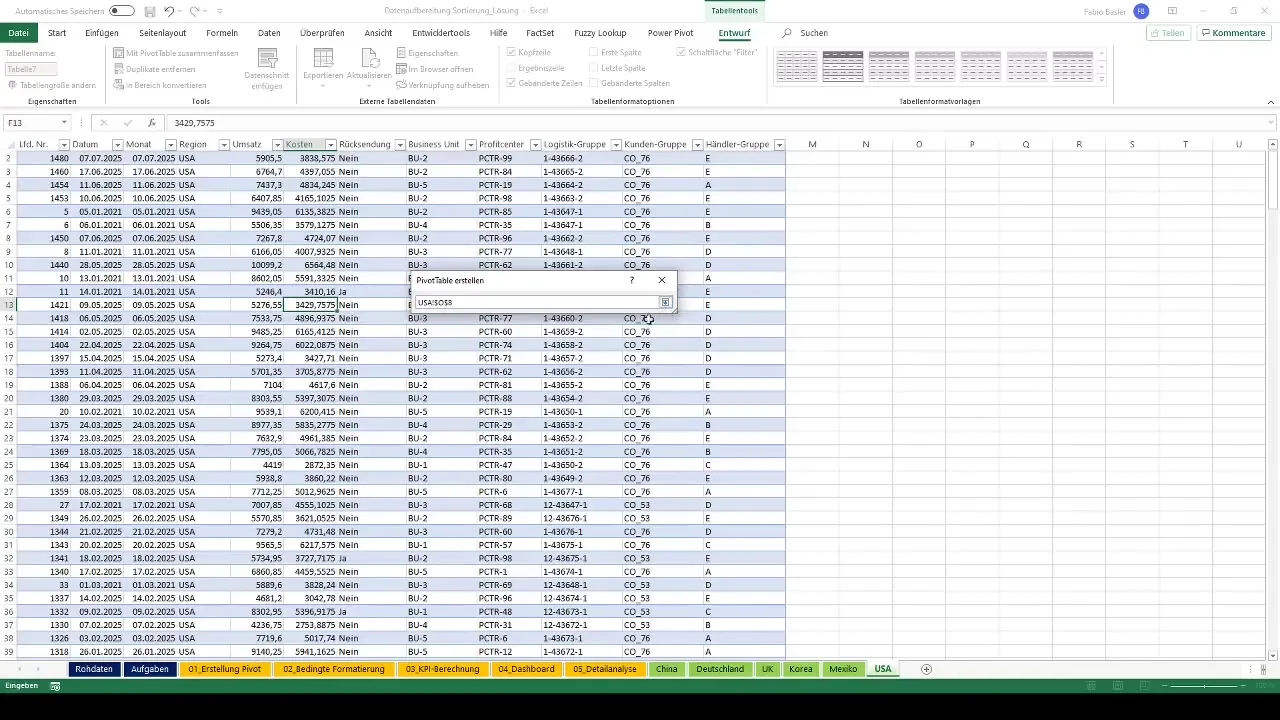Collapse the ribbon with the chevron
Screen dimensions: 1280x720
click(1270, 102)
